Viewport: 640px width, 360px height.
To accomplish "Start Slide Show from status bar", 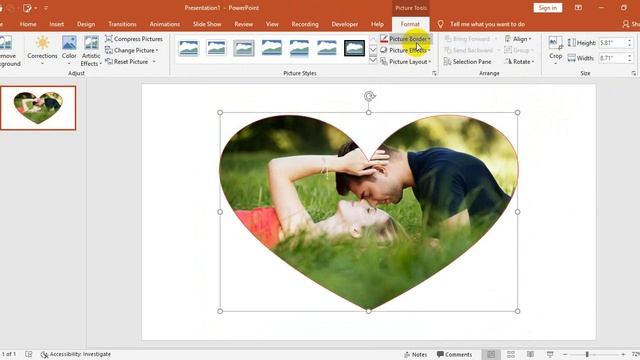I will coord(550,354).
